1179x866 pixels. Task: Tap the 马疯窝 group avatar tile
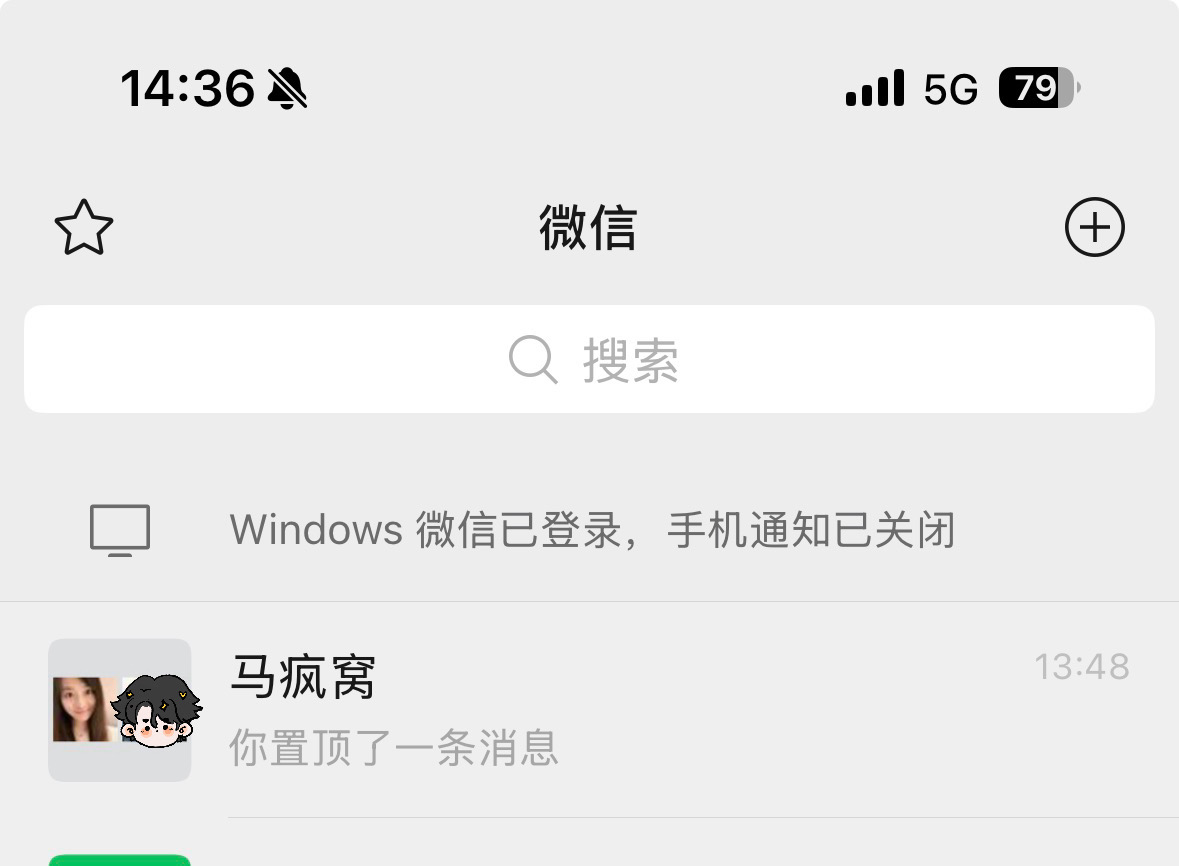(x=120, y=710)
